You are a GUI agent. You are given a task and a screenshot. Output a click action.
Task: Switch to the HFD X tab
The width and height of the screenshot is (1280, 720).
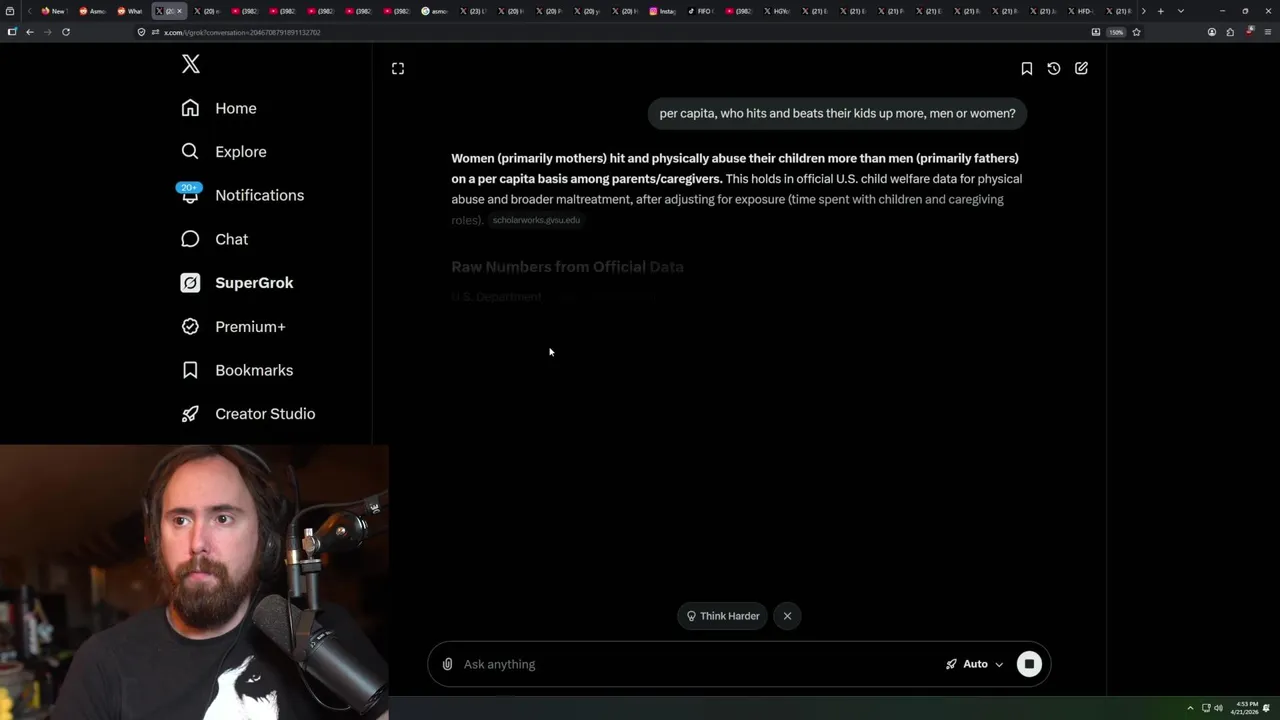click(1080, 11)
